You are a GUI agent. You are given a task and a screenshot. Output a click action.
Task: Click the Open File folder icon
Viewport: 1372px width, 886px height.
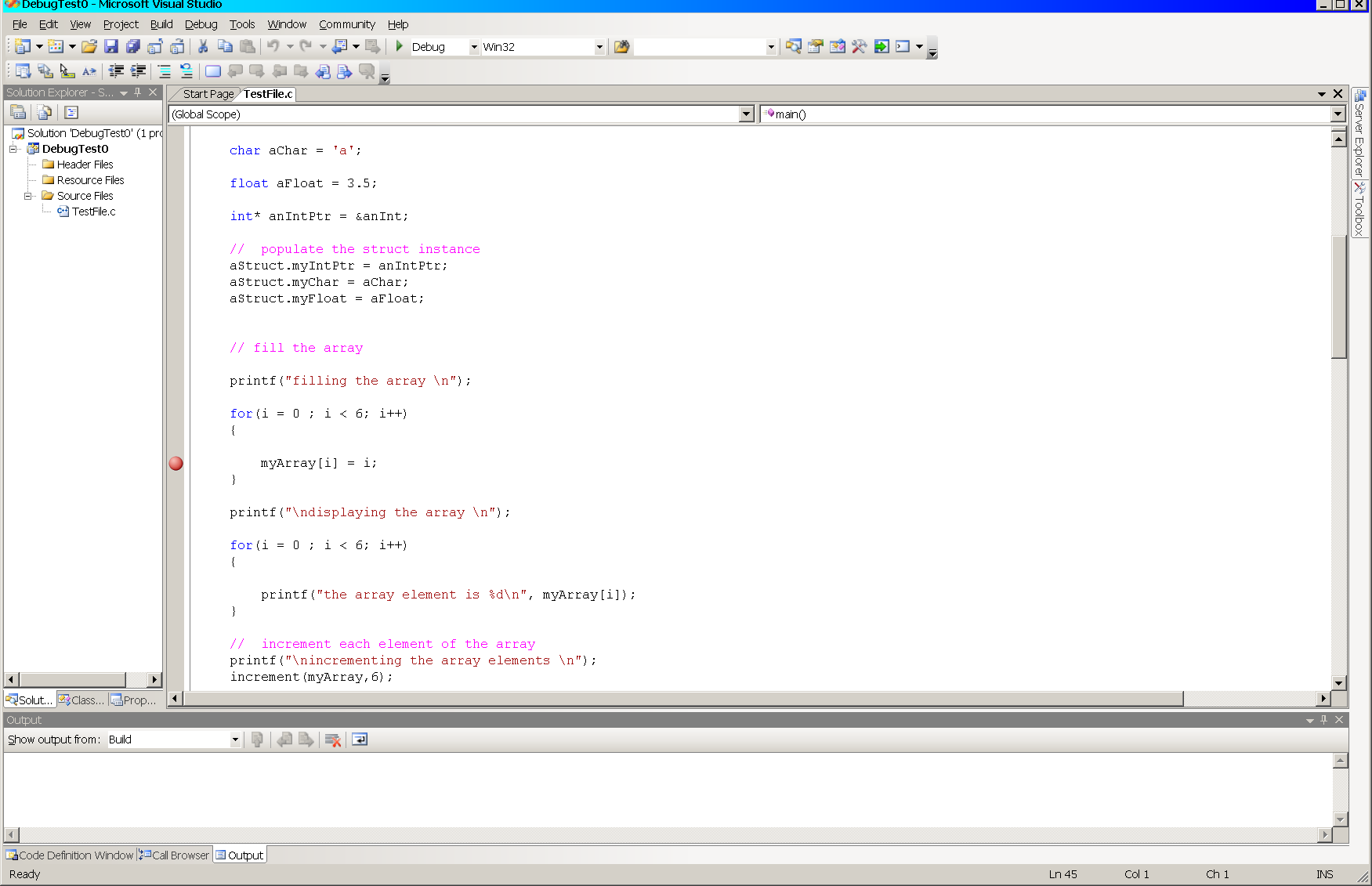[x=89, y=47]
